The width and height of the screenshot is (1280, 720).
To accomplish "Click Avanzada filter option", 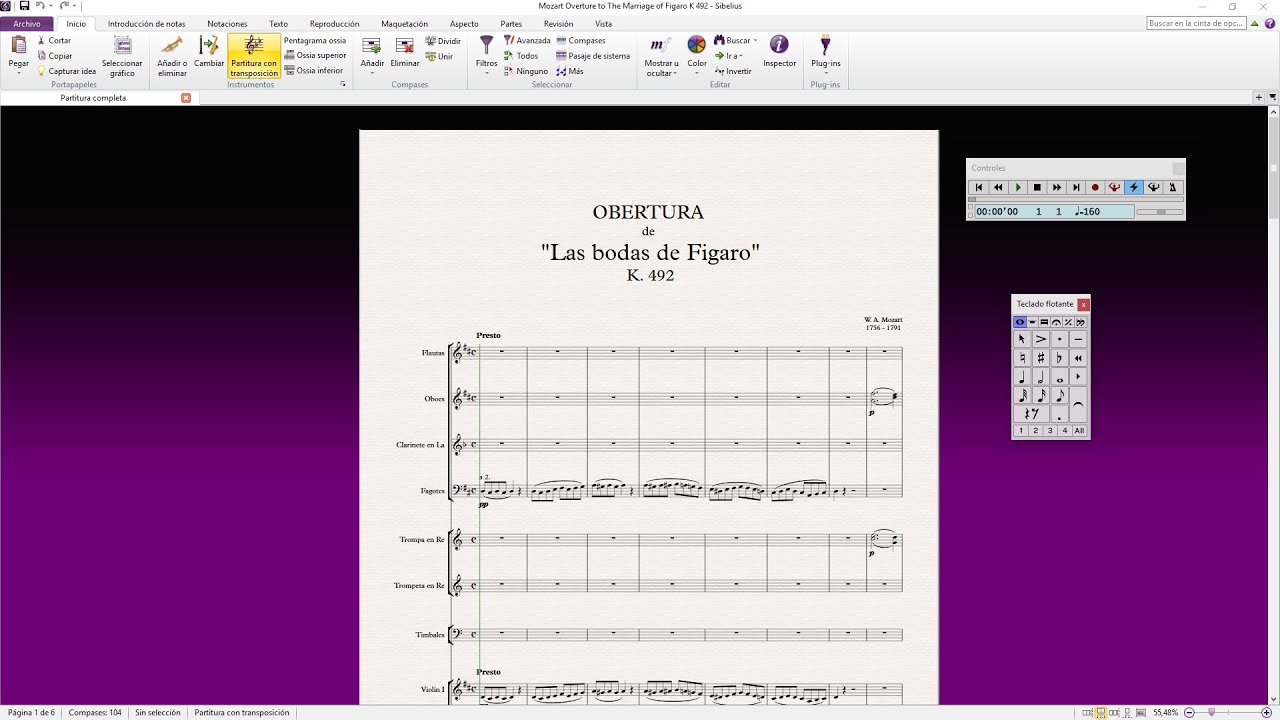I will (527, 41).
